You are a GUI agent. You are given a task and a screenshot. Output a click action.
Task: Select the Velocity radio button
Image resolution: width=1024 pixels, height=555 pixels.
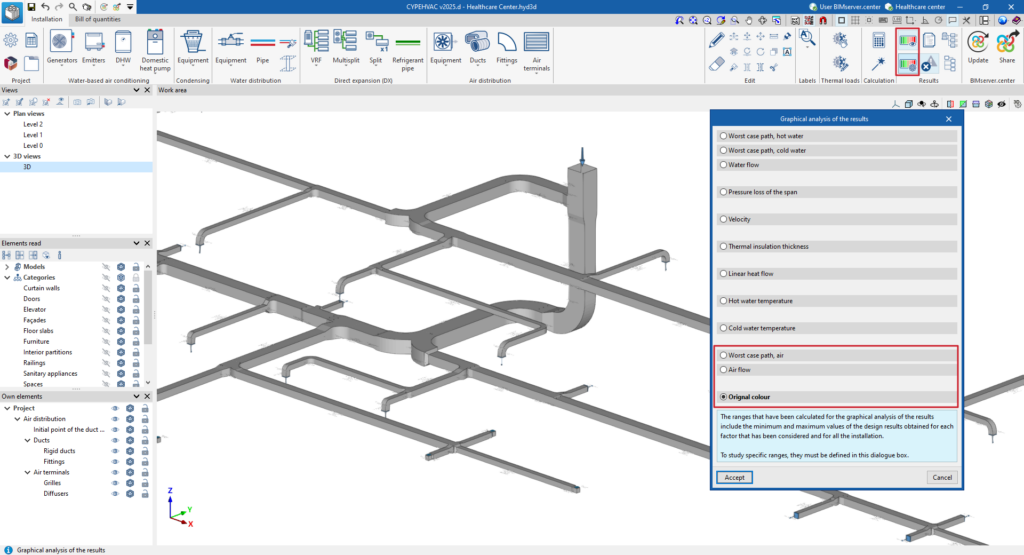tap(724, 219)
